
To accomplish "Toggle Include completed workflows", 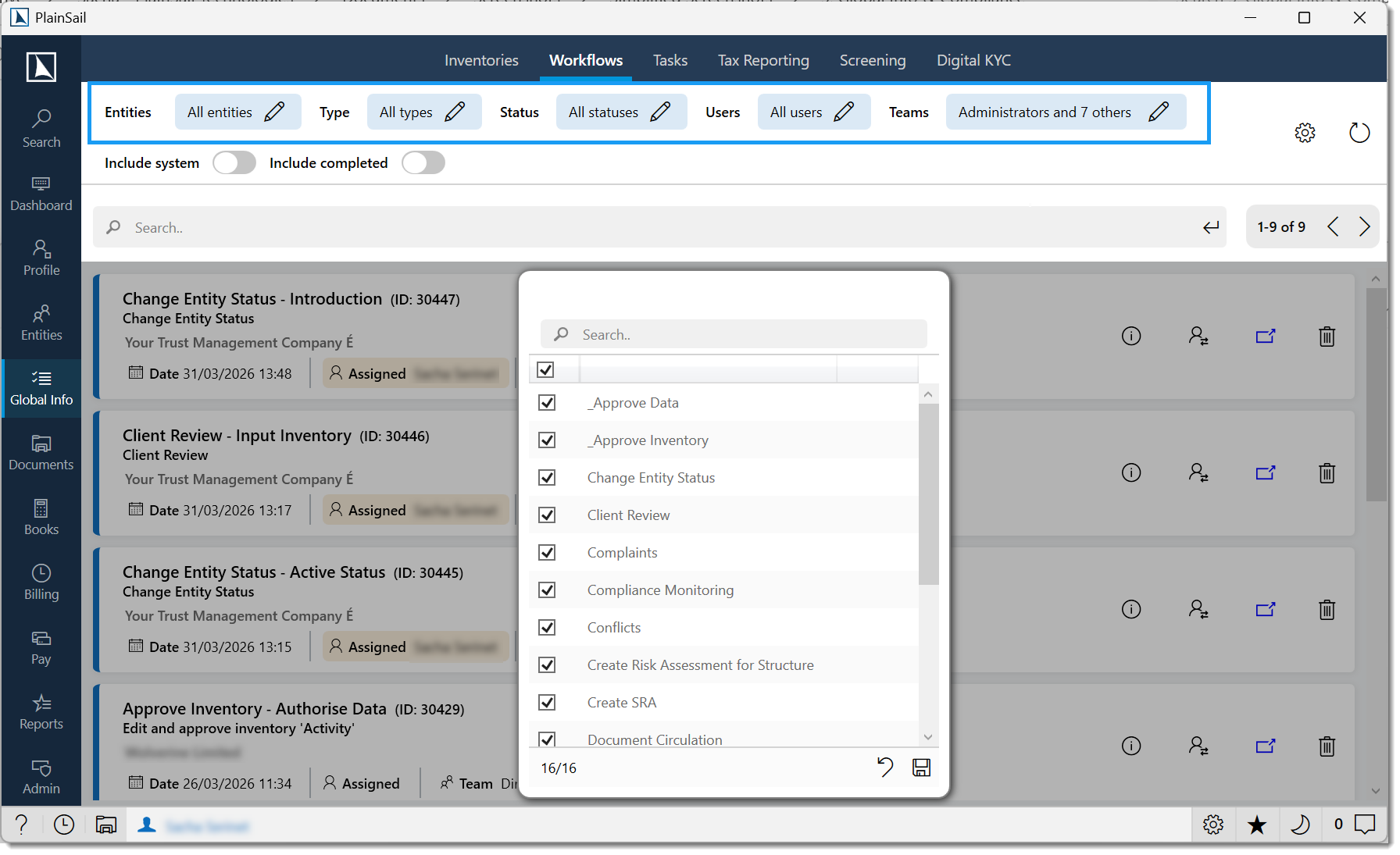I will point(423,162).
